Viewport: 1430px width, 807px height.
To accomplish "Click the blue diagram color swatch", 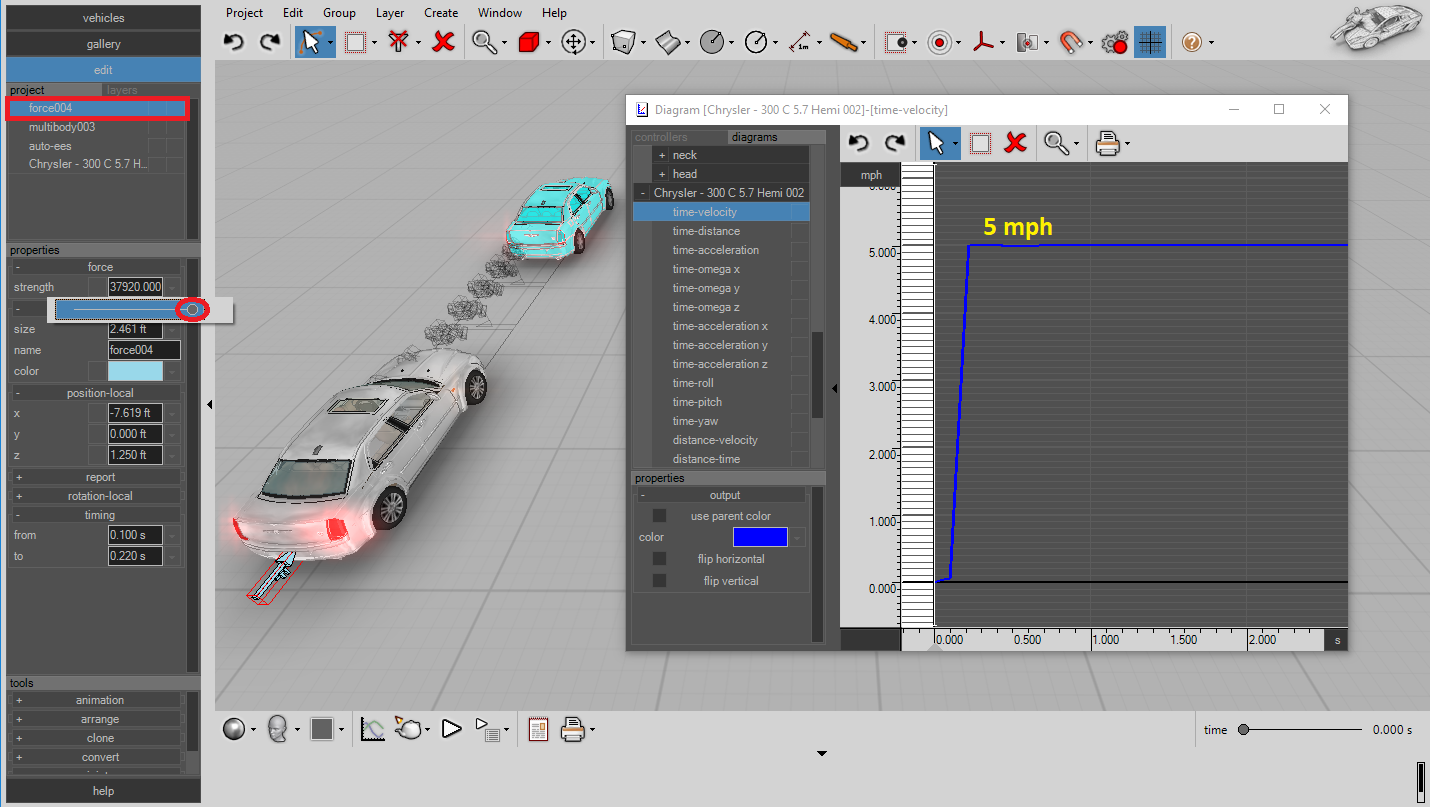I will (760, 538).
